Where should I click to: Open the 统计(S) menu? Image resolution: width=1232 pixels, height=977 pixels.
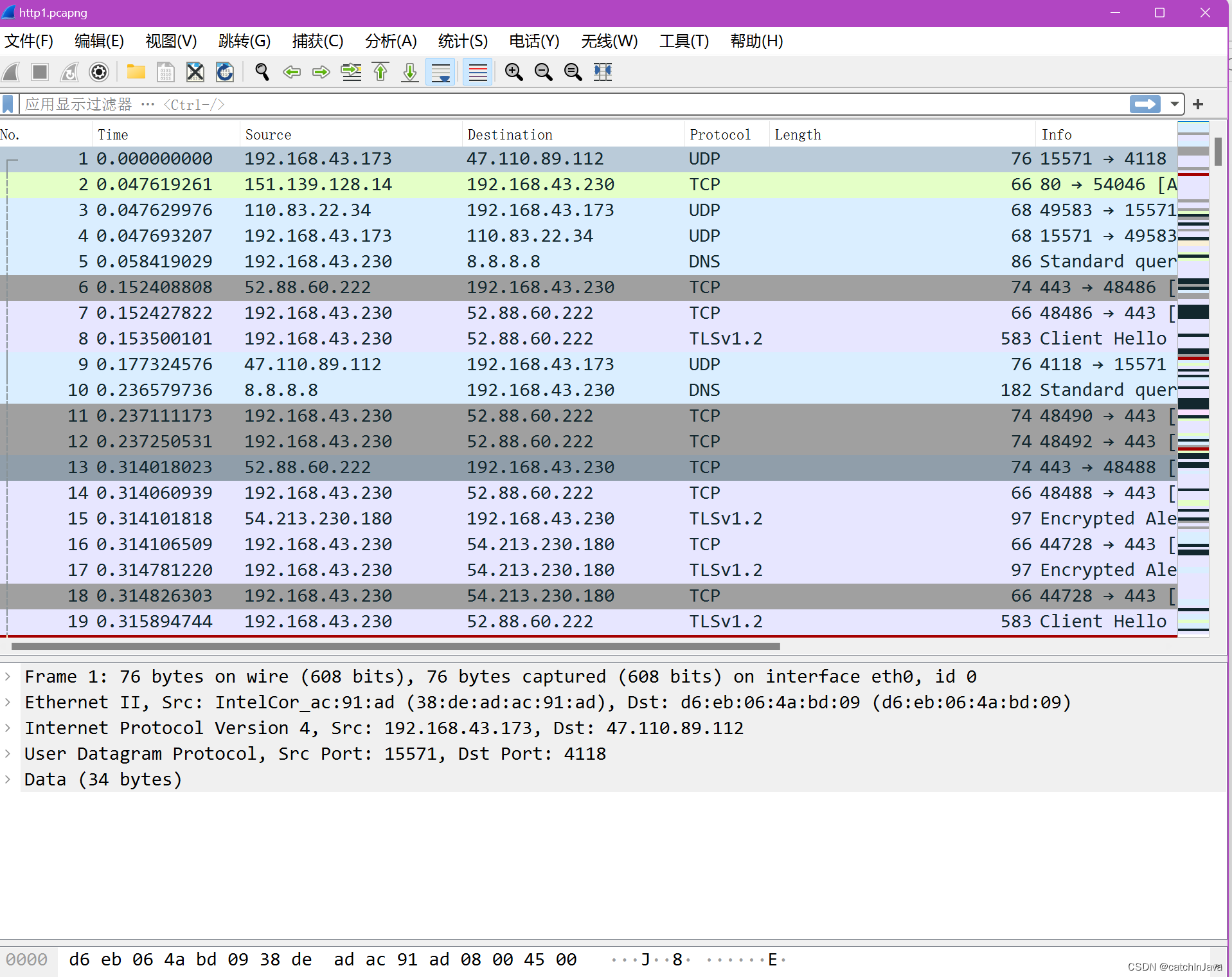point(463,41)
